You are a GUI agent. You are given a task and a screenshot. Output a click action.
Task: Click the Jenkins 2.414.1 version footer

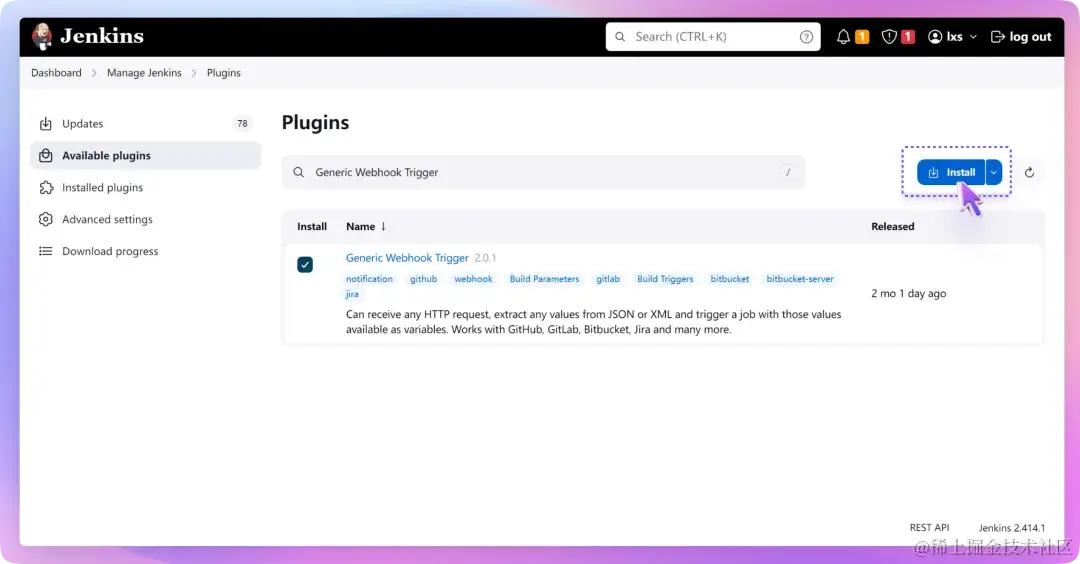coord(1012,528)
